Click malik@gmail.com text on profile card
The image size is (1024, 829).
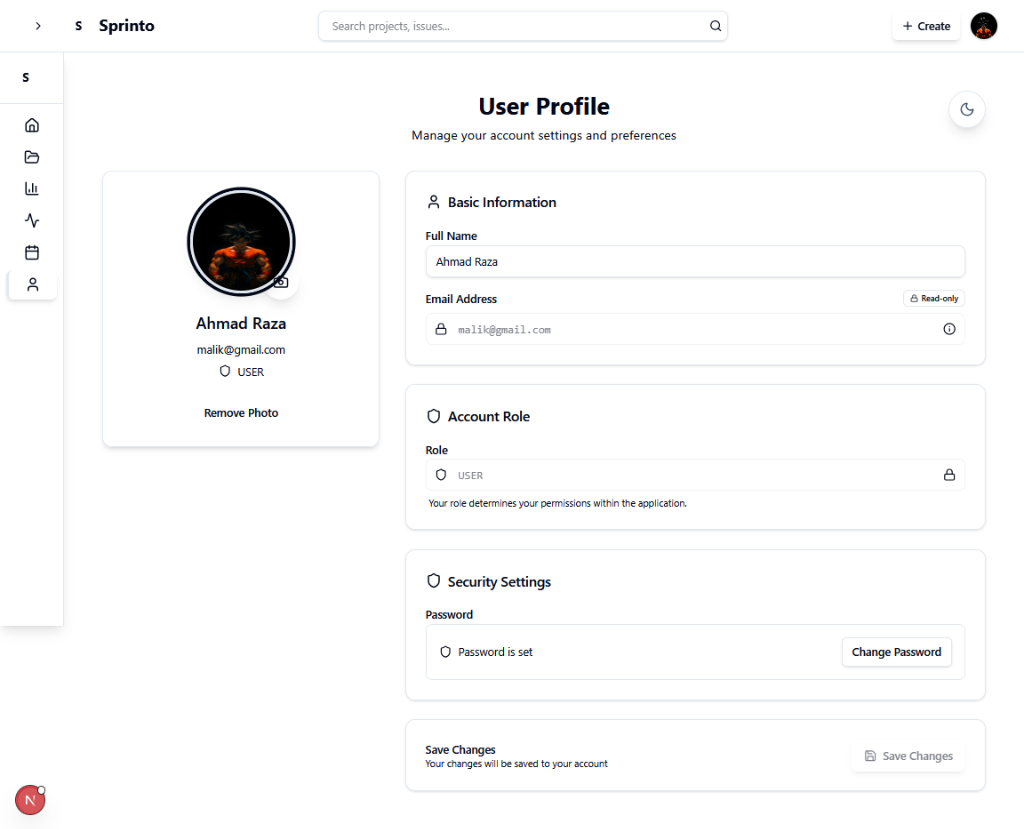tap(241, 349)
